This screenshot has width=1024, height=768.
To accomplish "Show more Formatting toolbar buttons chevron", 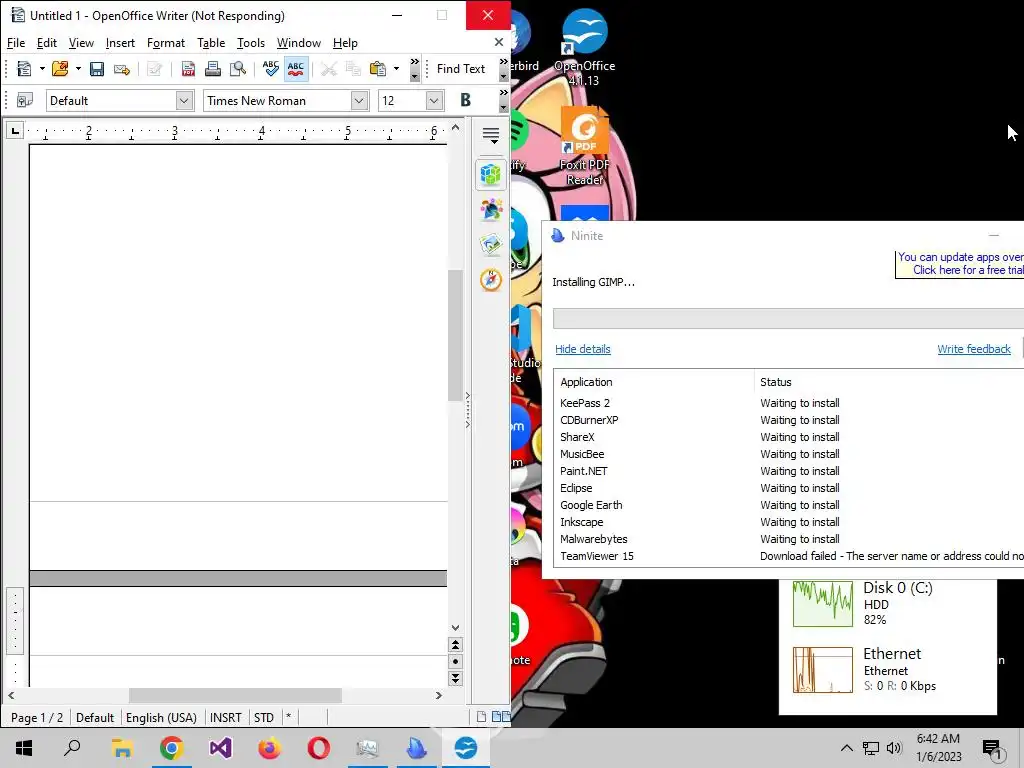I will pyautogui.click(x=504, y=100).
